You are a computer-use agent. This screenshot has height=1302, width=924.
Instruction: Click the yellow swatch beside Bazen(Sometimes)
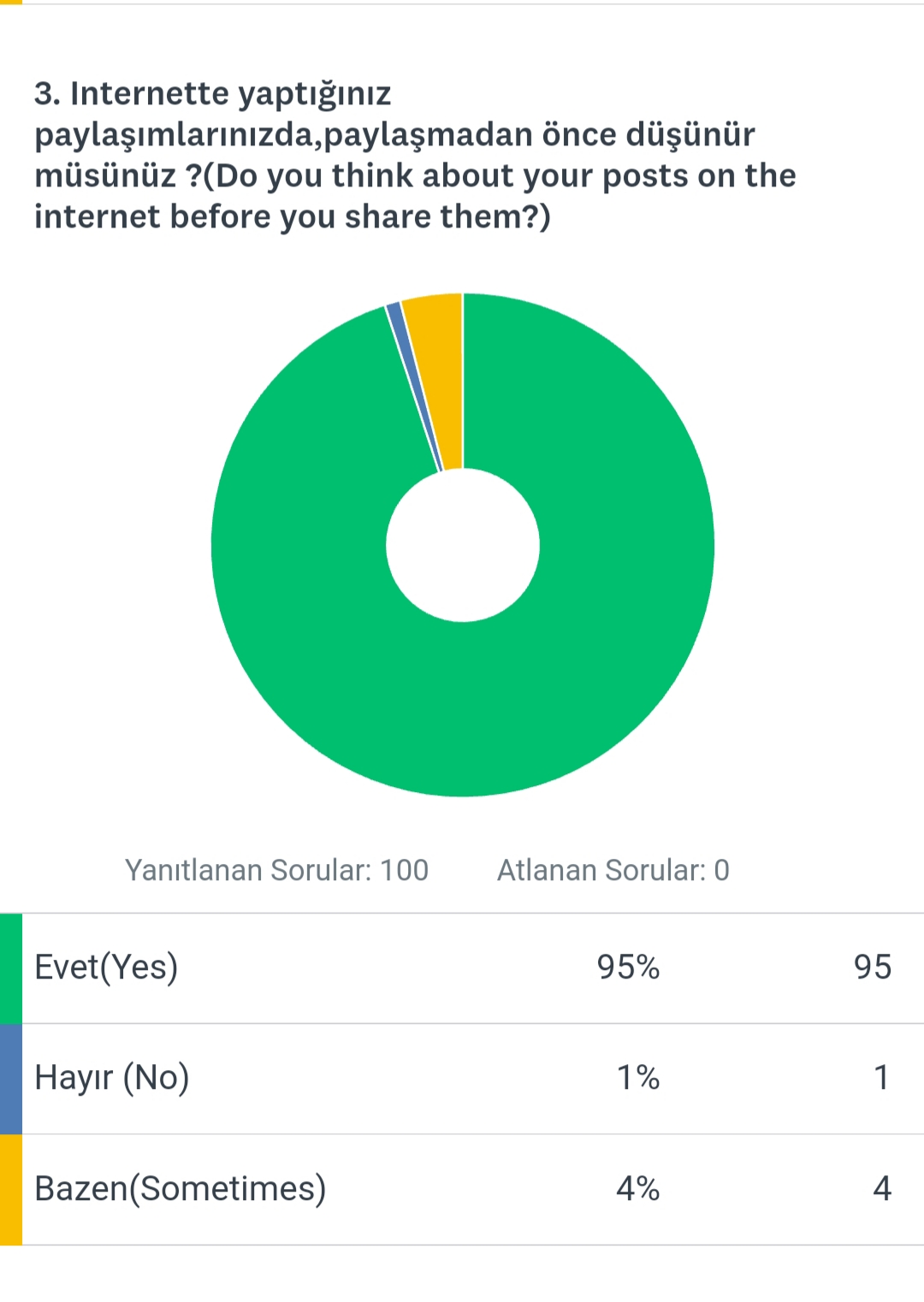coord(11,1189)
